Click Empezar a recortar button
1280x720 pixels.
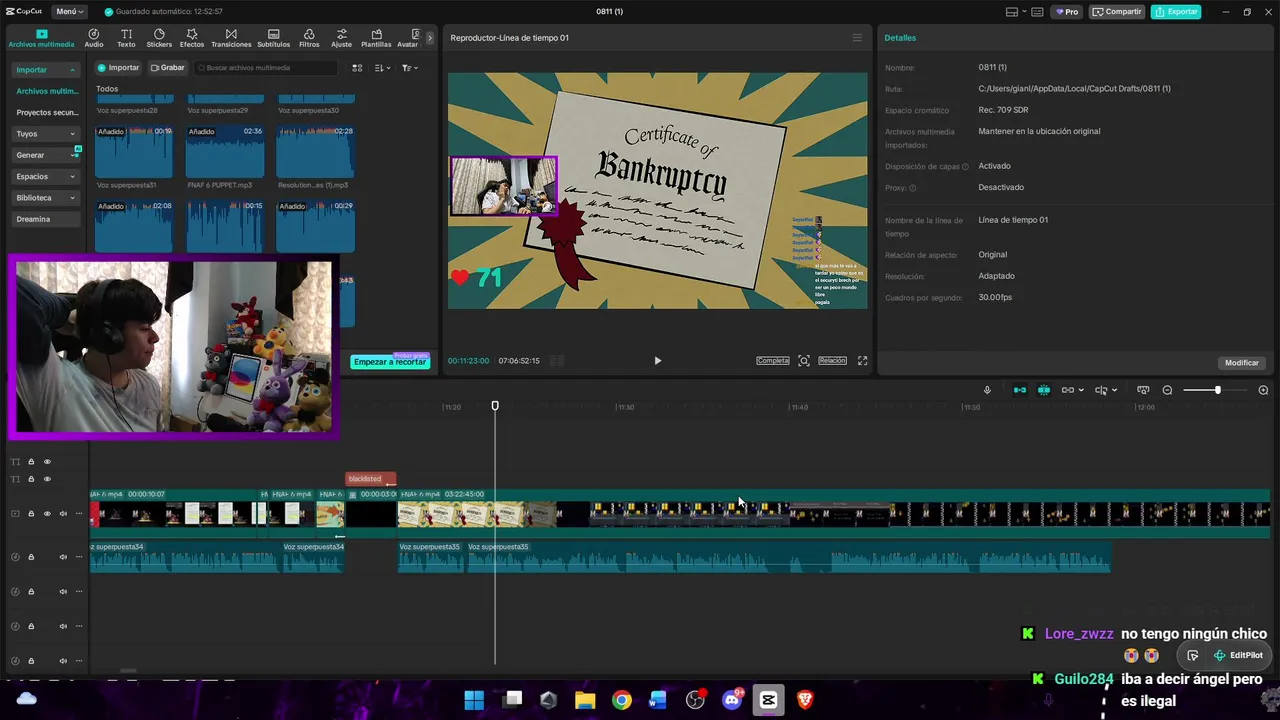(390, 361)
